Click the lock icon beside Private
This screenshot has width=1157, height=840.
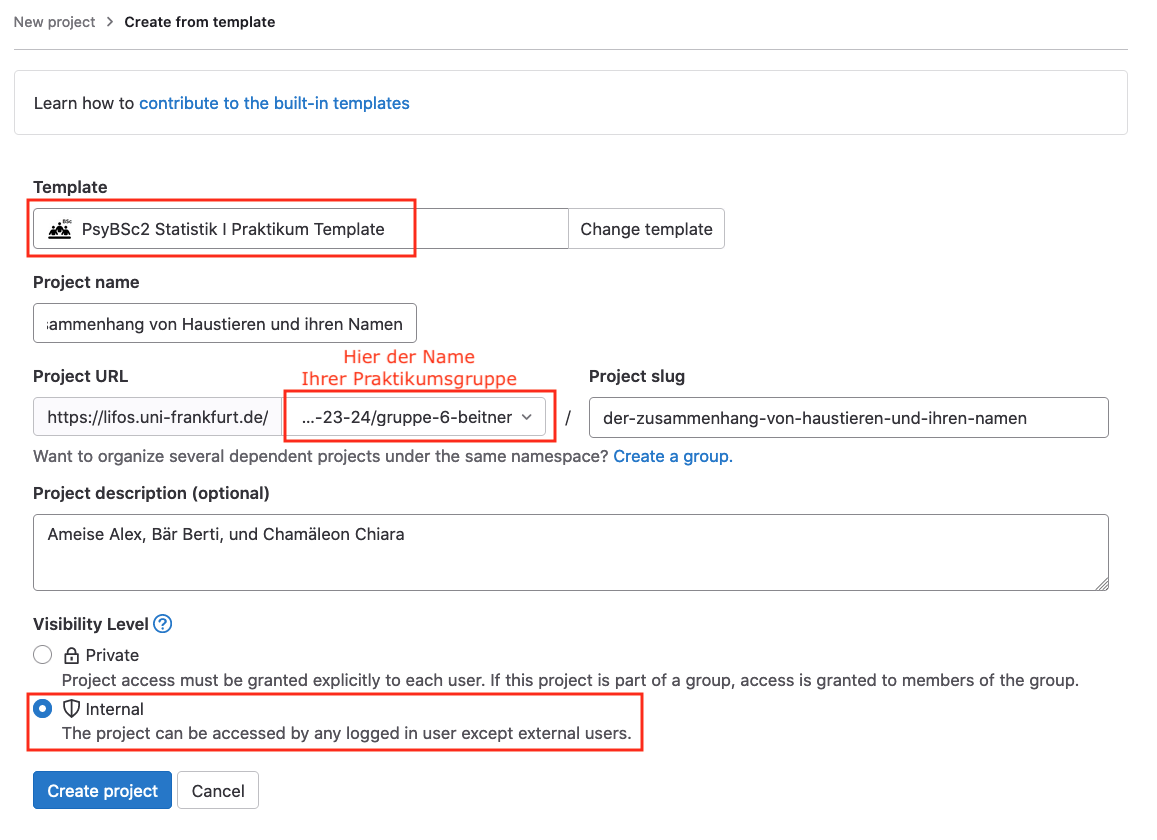[71, 656]
